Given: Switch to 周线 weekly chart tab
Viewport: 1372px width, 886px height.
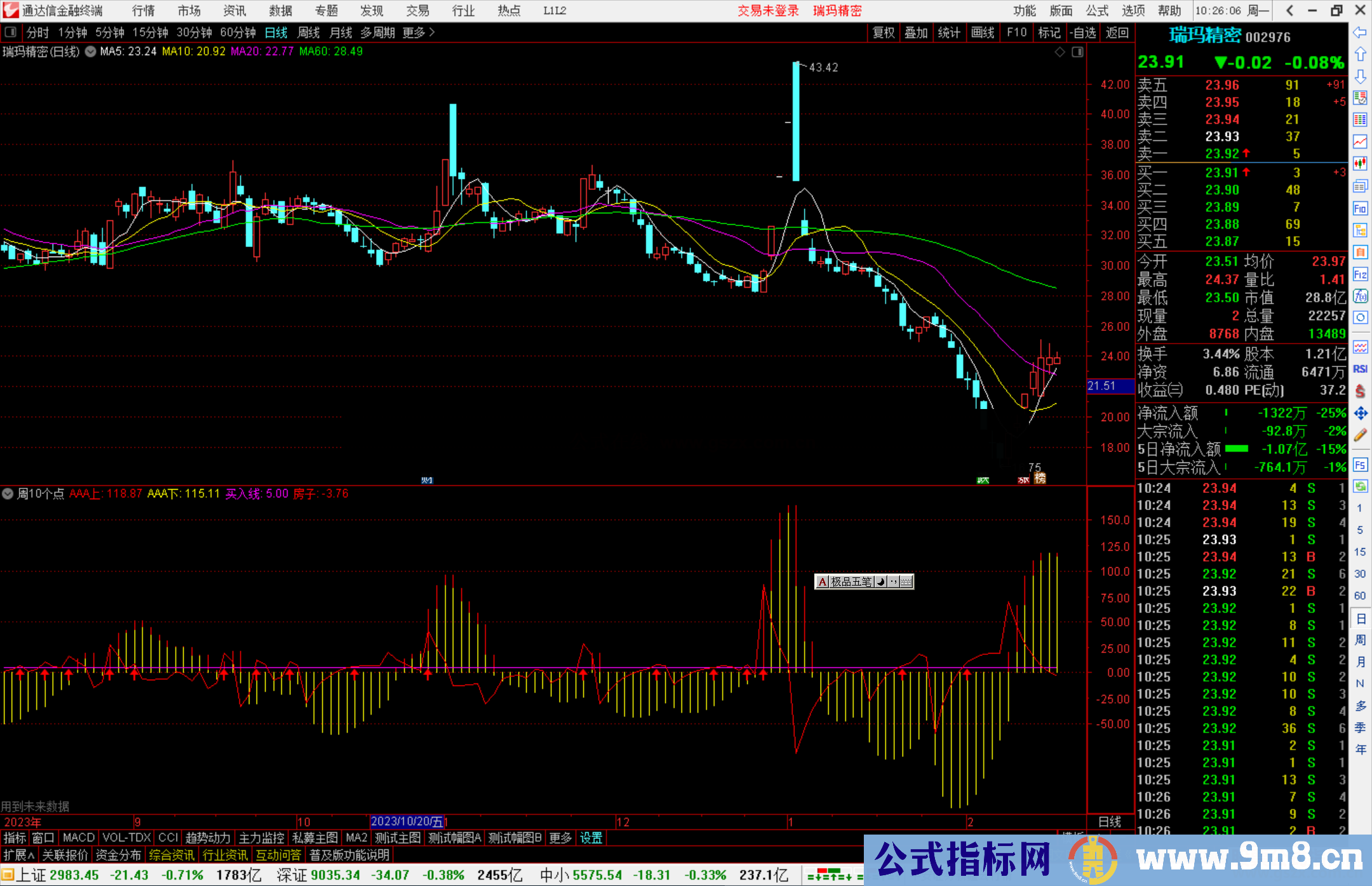Looking at the screenshot, I should (x=309, y=32).
